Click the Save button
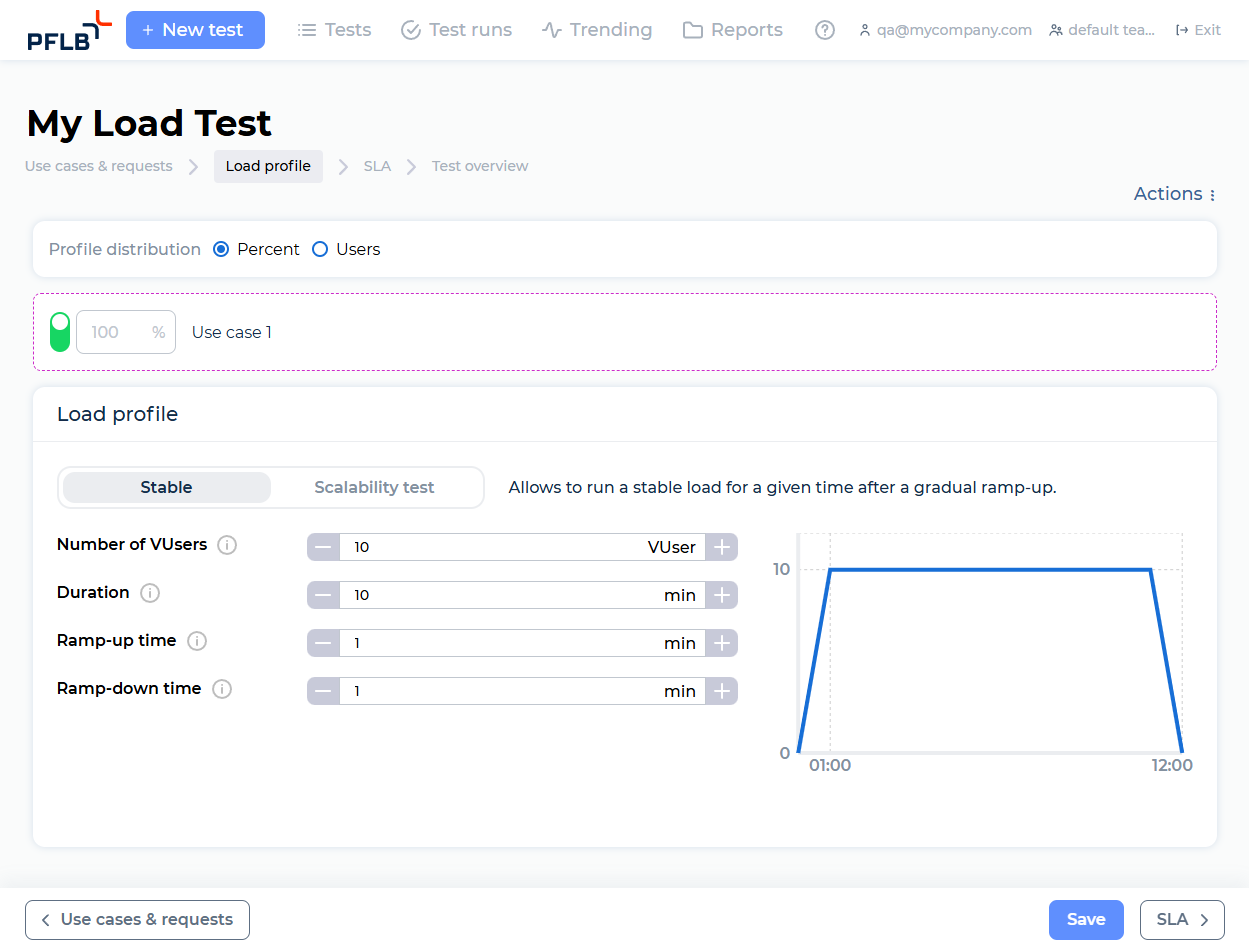1249x952 pixels. click(1086, 919)
